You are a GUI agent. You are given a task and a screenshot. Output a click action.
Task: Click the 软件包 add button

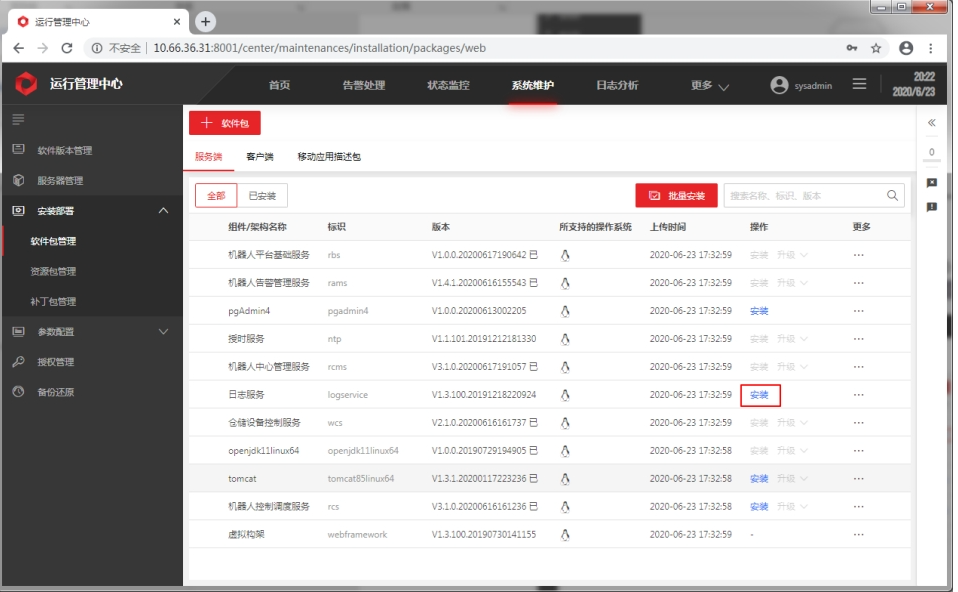tap(225, 123)
